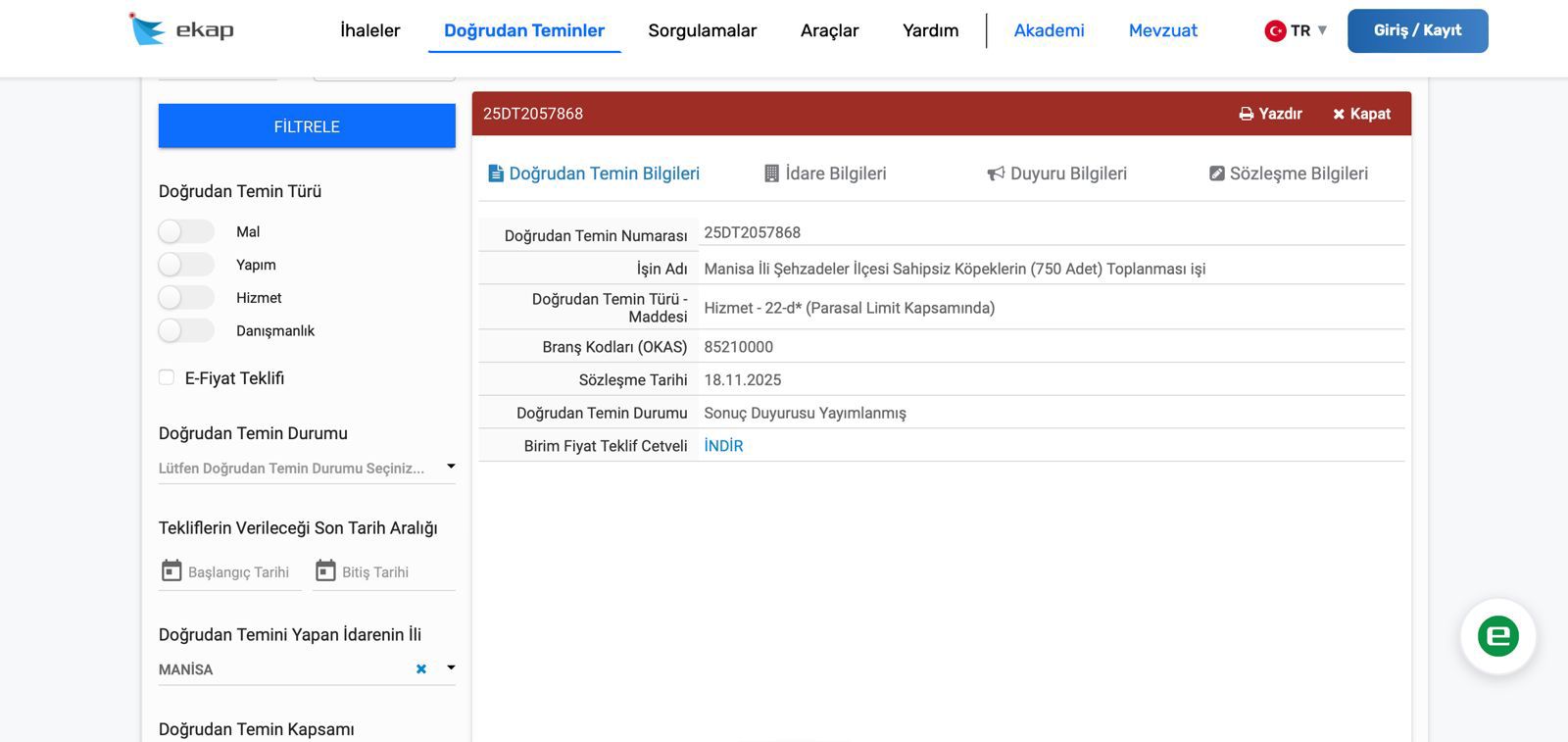Open the Sözleşme Bilgileri tab
The width and height of the screenshot is (1568, 742).
1288,173
